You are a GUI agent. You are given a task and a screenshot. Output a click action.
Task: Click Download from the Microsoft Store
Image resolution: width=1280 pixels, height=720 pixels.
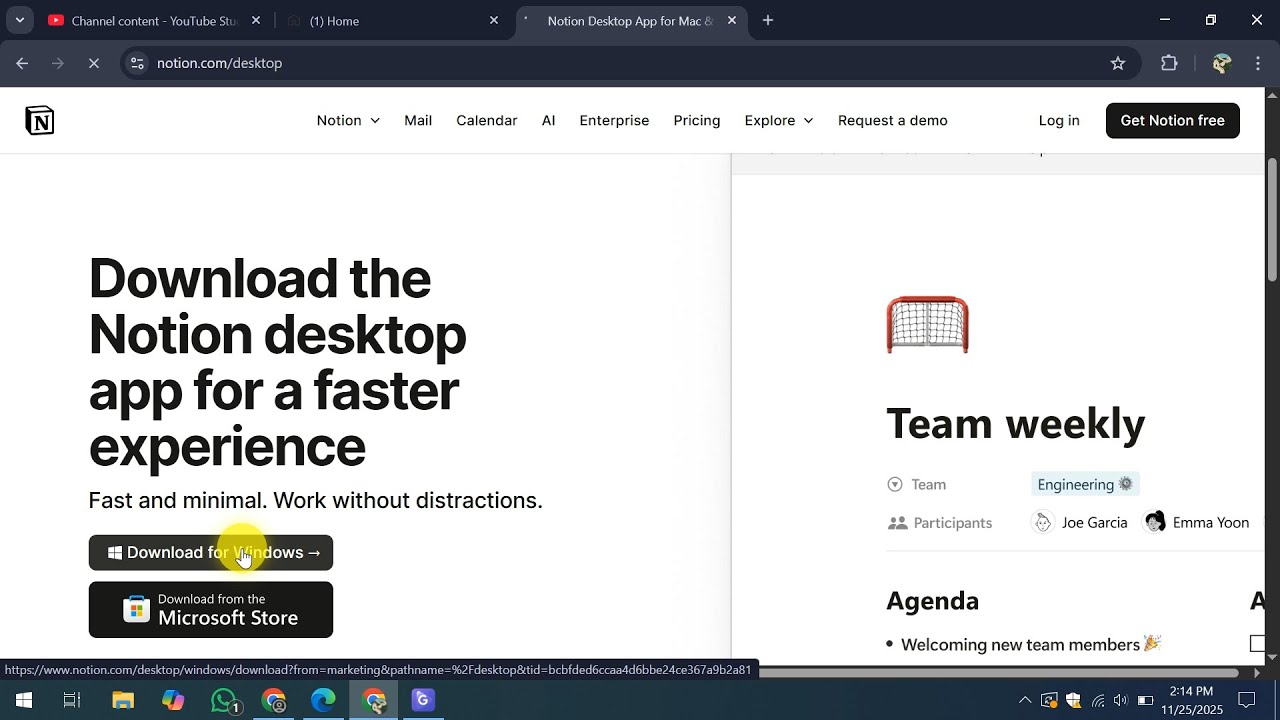click(211, 609)
